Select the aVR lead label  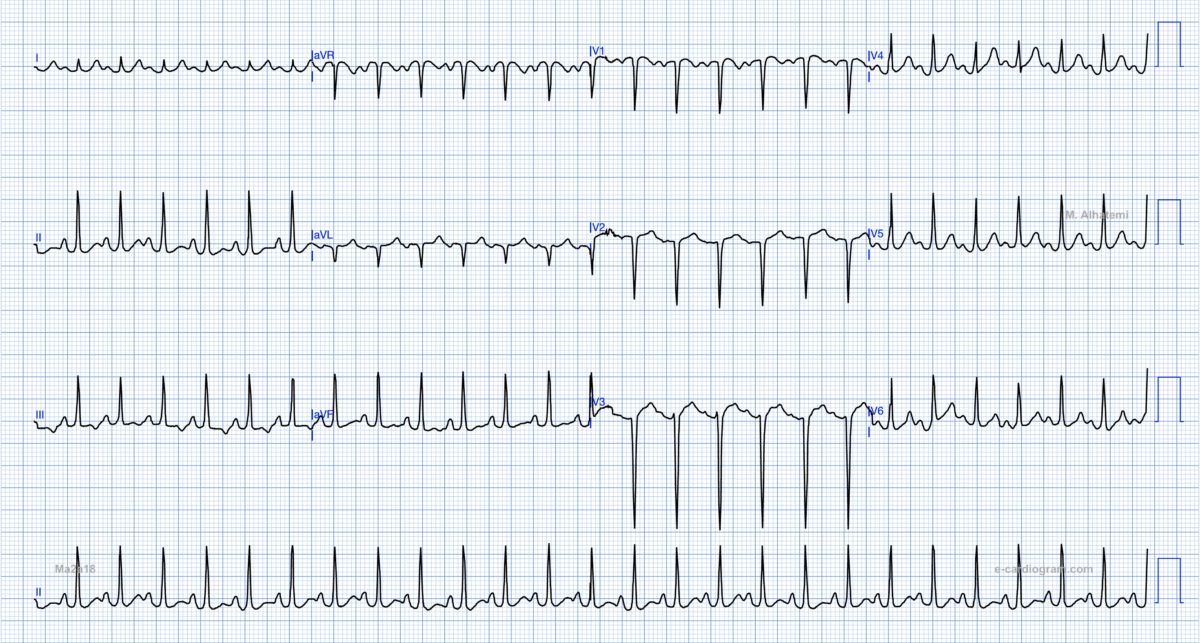click(323, 55)
